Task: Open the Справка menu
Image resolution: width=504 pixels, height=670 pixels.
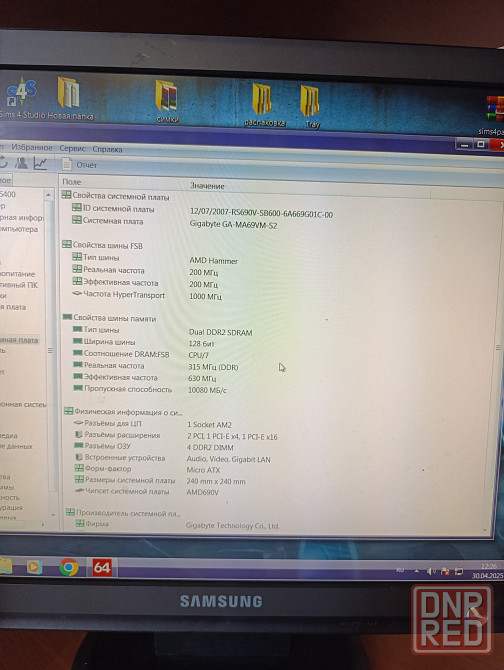Action: (x=107, y=149)
